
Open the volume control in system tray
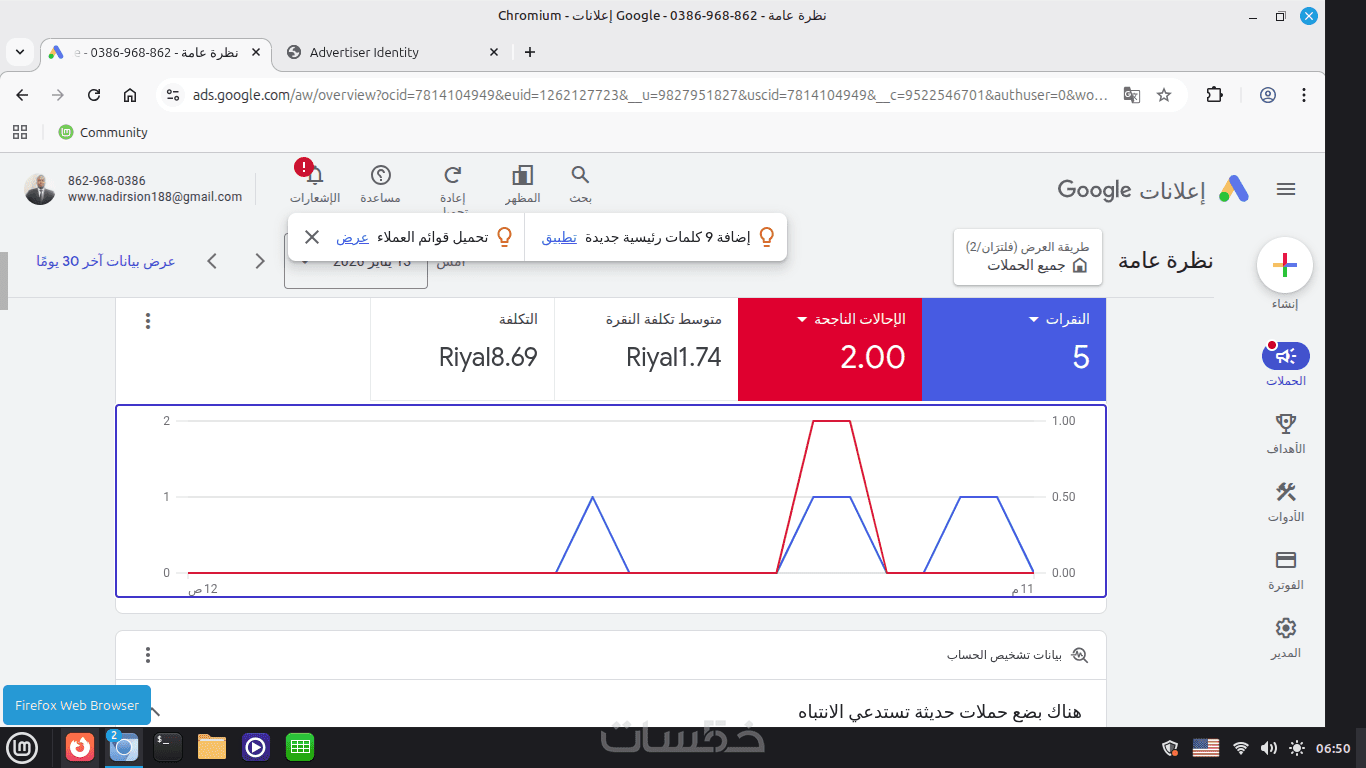pyautogui.click(x=1269, y=748)
